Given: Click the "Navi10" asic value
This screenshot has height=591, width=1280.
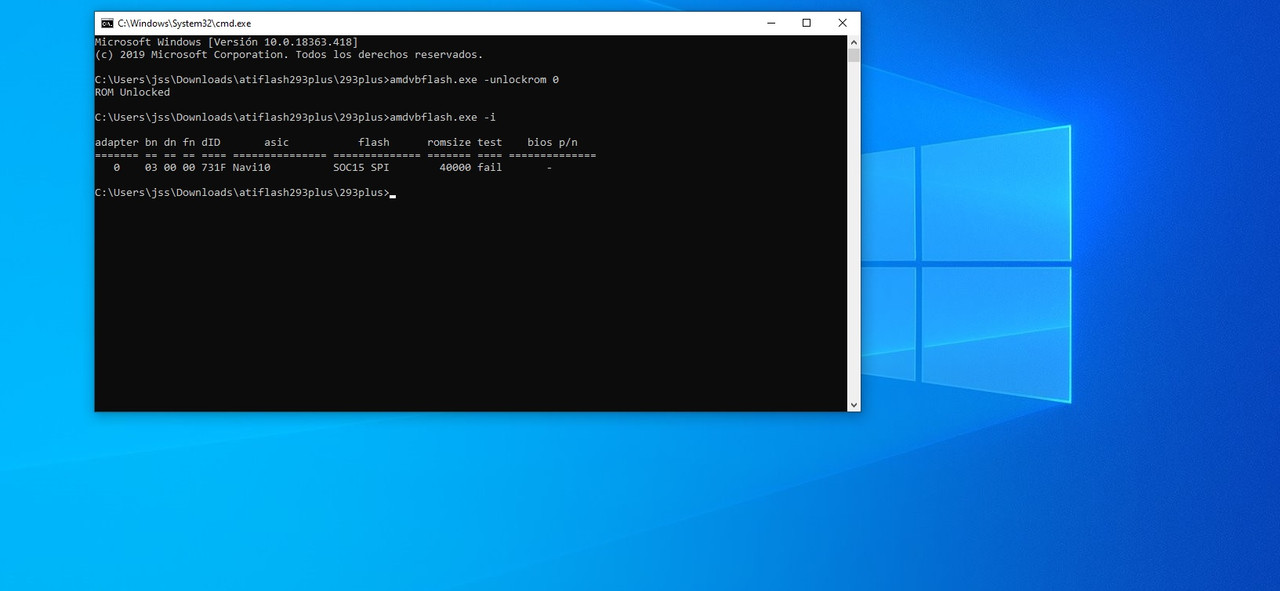Looking at the screenshot, I should tap(251, 167).
